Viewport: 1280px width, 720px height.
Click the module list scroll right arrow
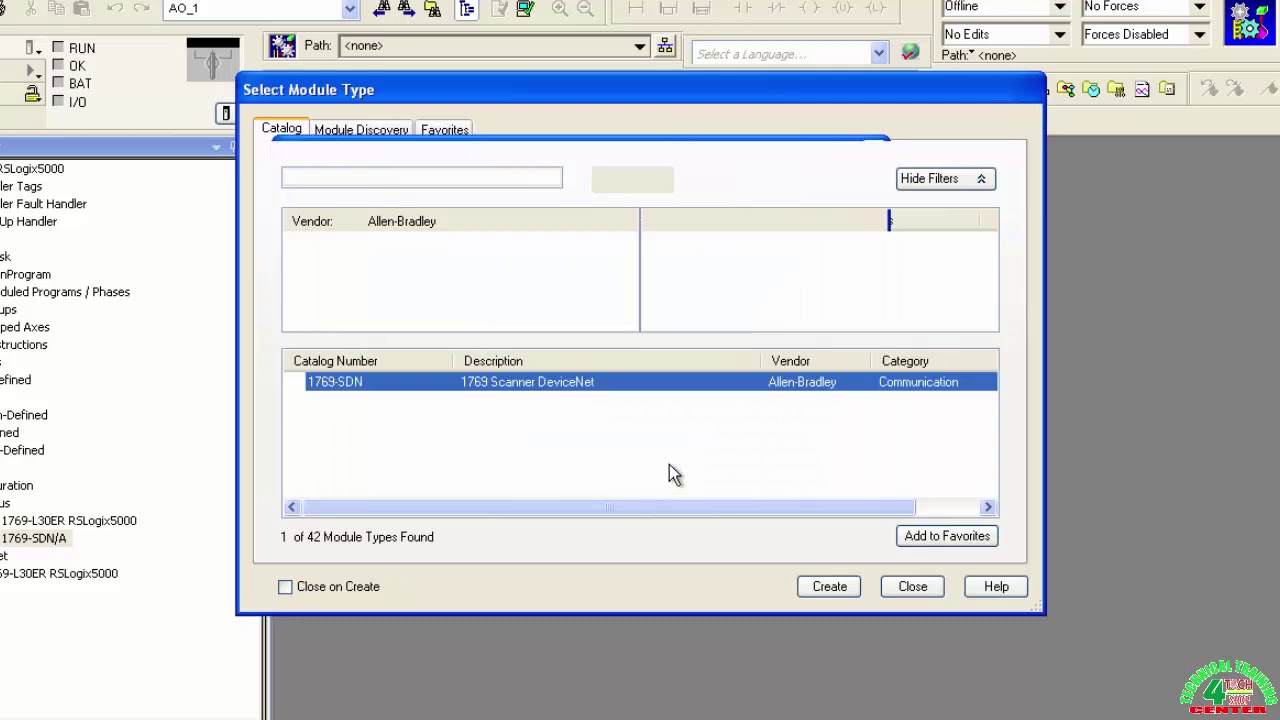(988, 508)
